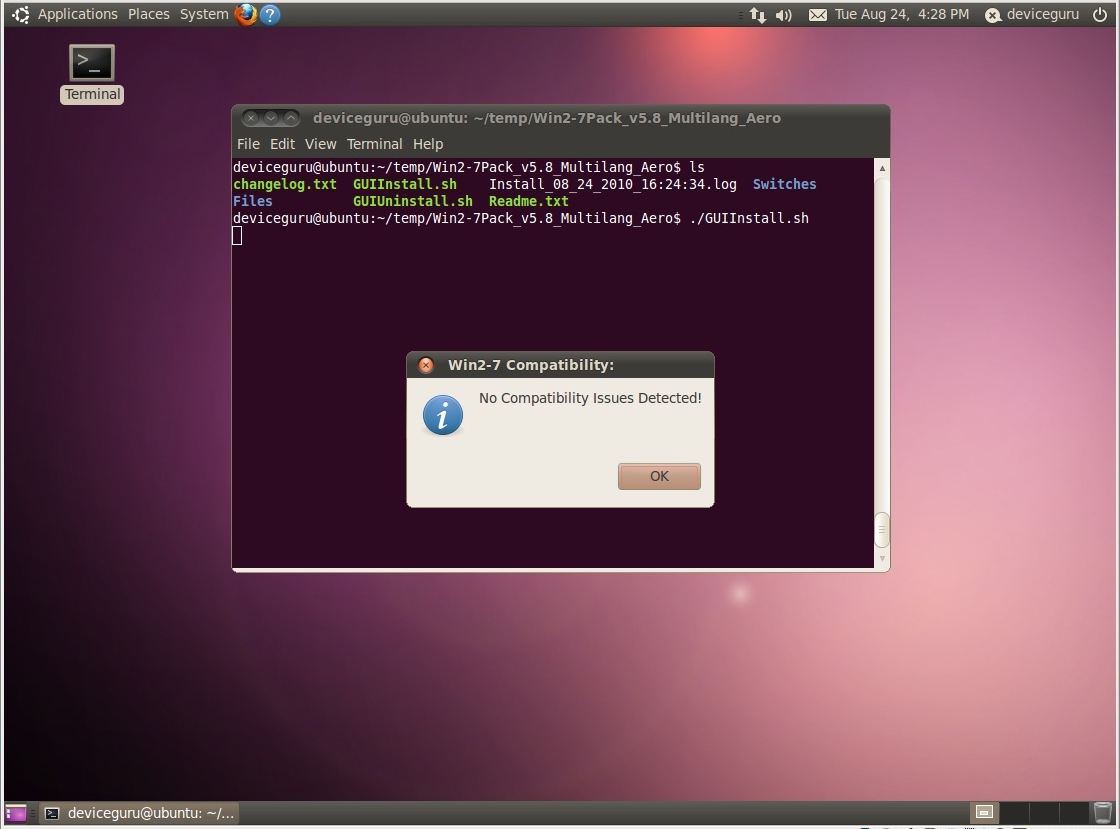Viewport: 1120px width, 829px height.
Task: Click the Install log file name
Action: coord(612,184)
